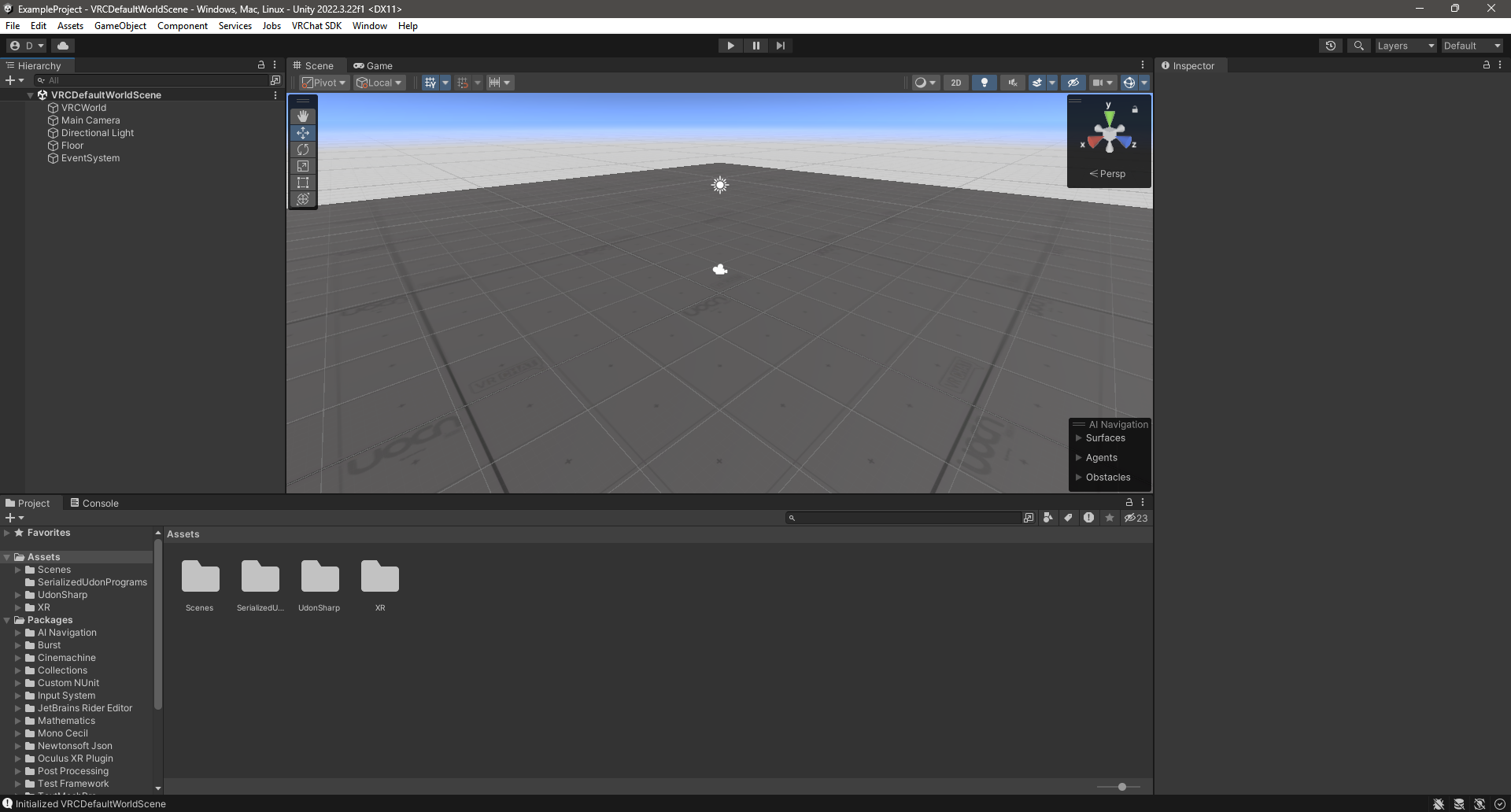The image size is (1511, 812).
Task: Open draw mode shading dropdown
Action: point(925,83)
